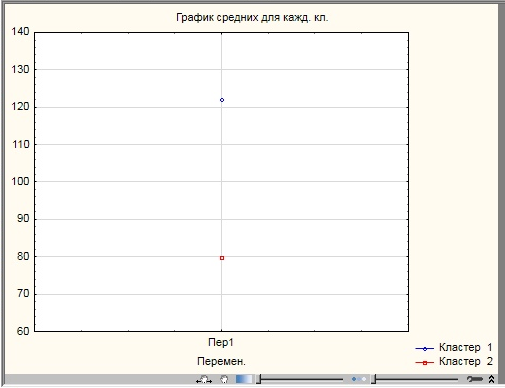
Task: Select the graph title 'График средних для кажд. кл.'
Action: pos(252,17)
